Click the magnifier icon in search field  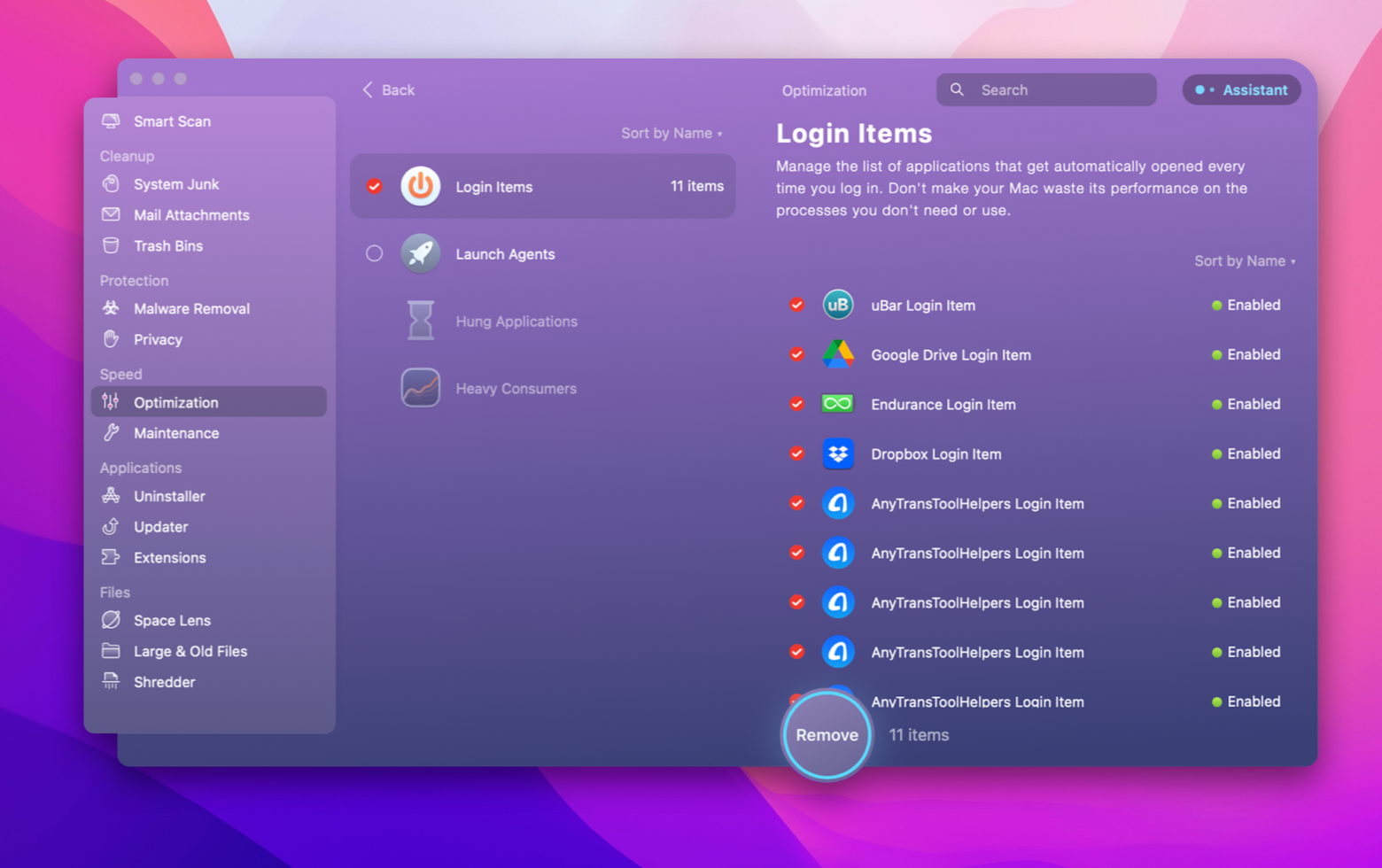(x=957, y=89)
